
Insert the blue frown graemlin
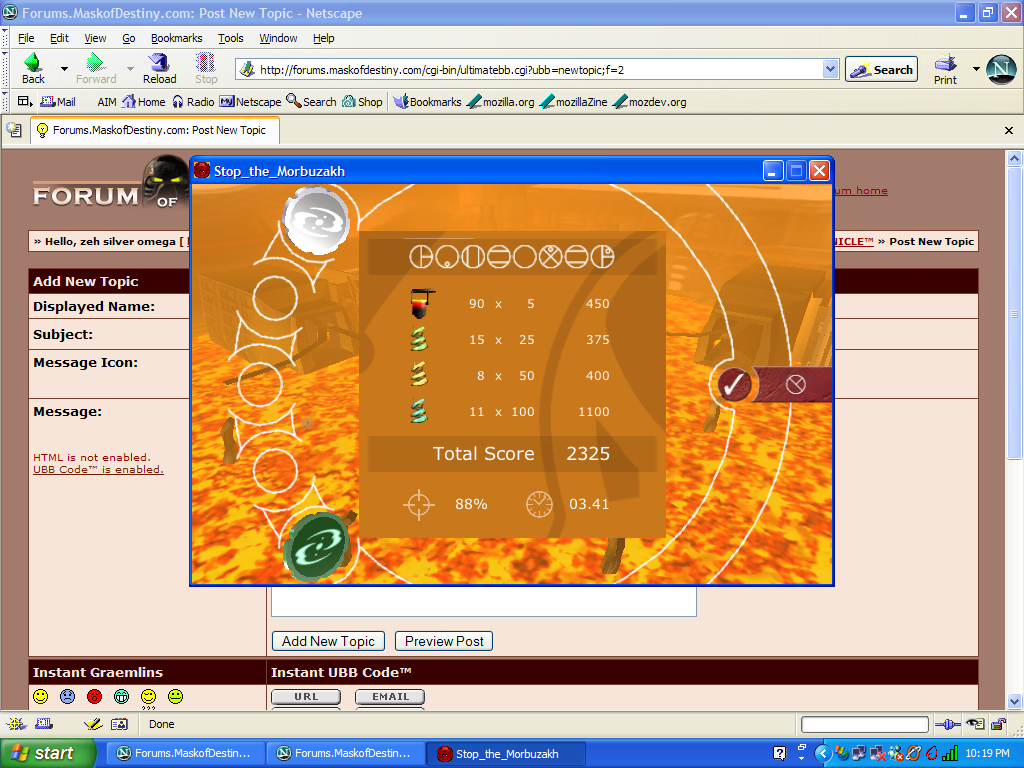coord(67,697)
